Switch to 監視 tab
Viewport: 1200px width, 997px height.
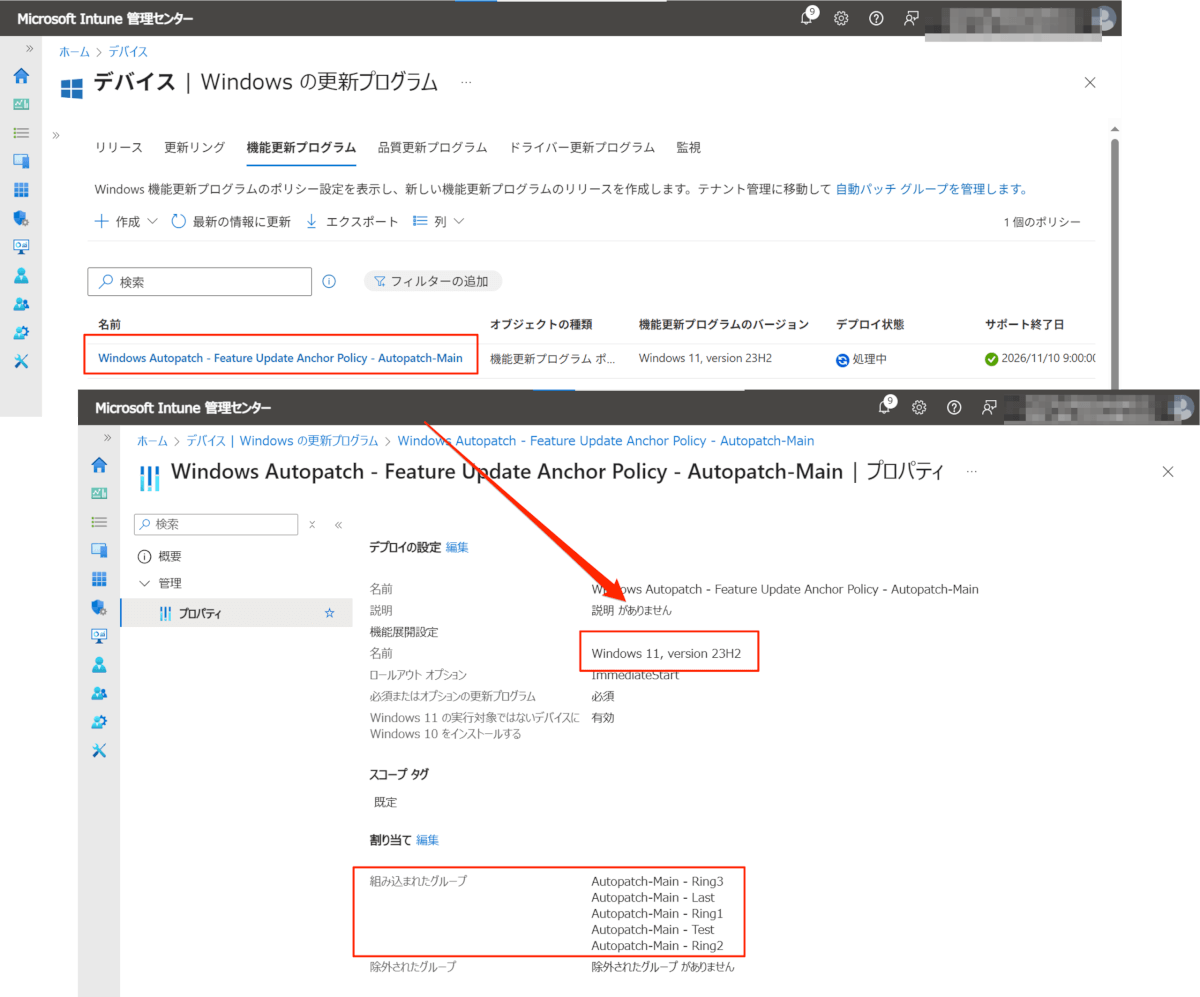tap(688, 147)
